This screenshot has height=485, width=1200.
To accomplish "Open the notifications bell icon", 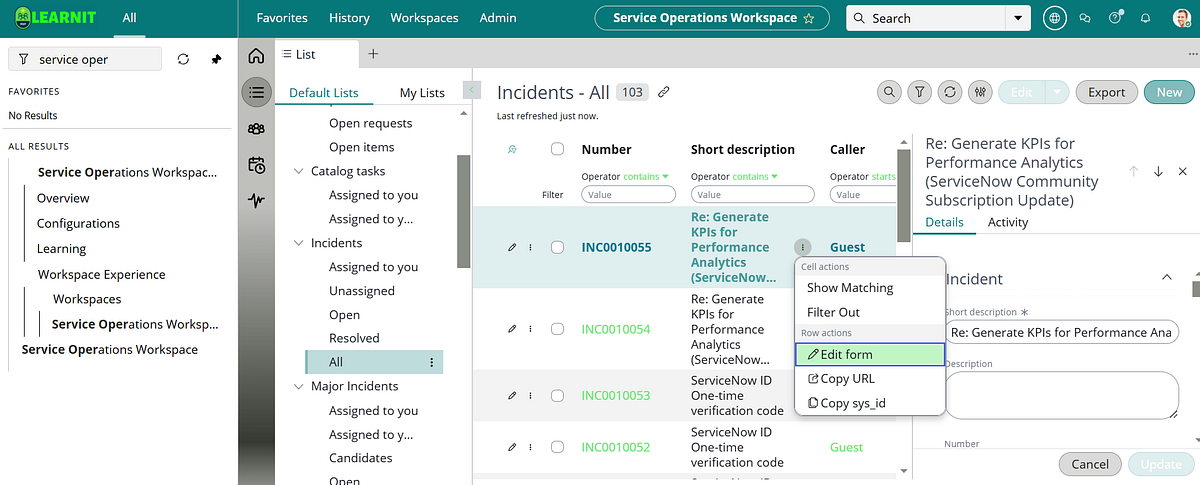I will [x=1145, y=18].
